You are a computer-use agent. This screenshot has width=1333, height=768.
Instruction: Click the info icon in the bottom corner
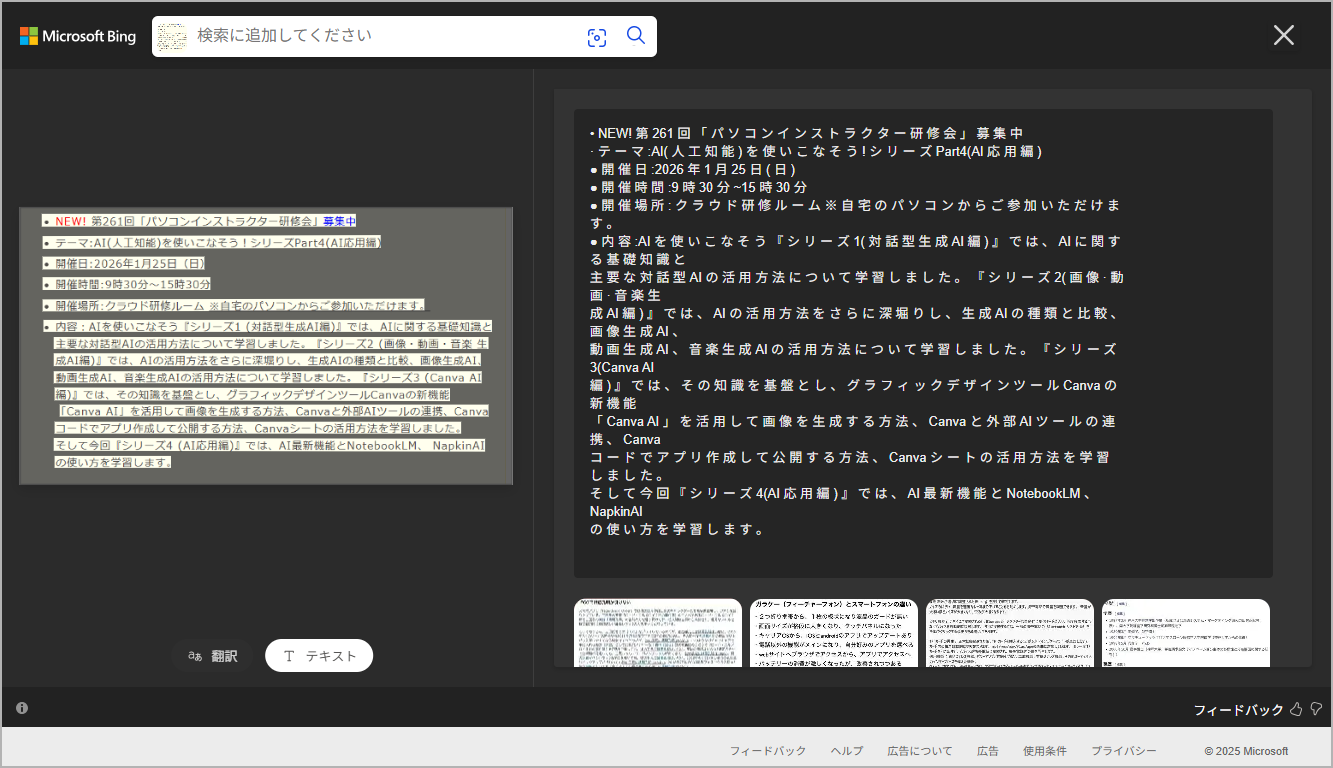coord(21,707)
